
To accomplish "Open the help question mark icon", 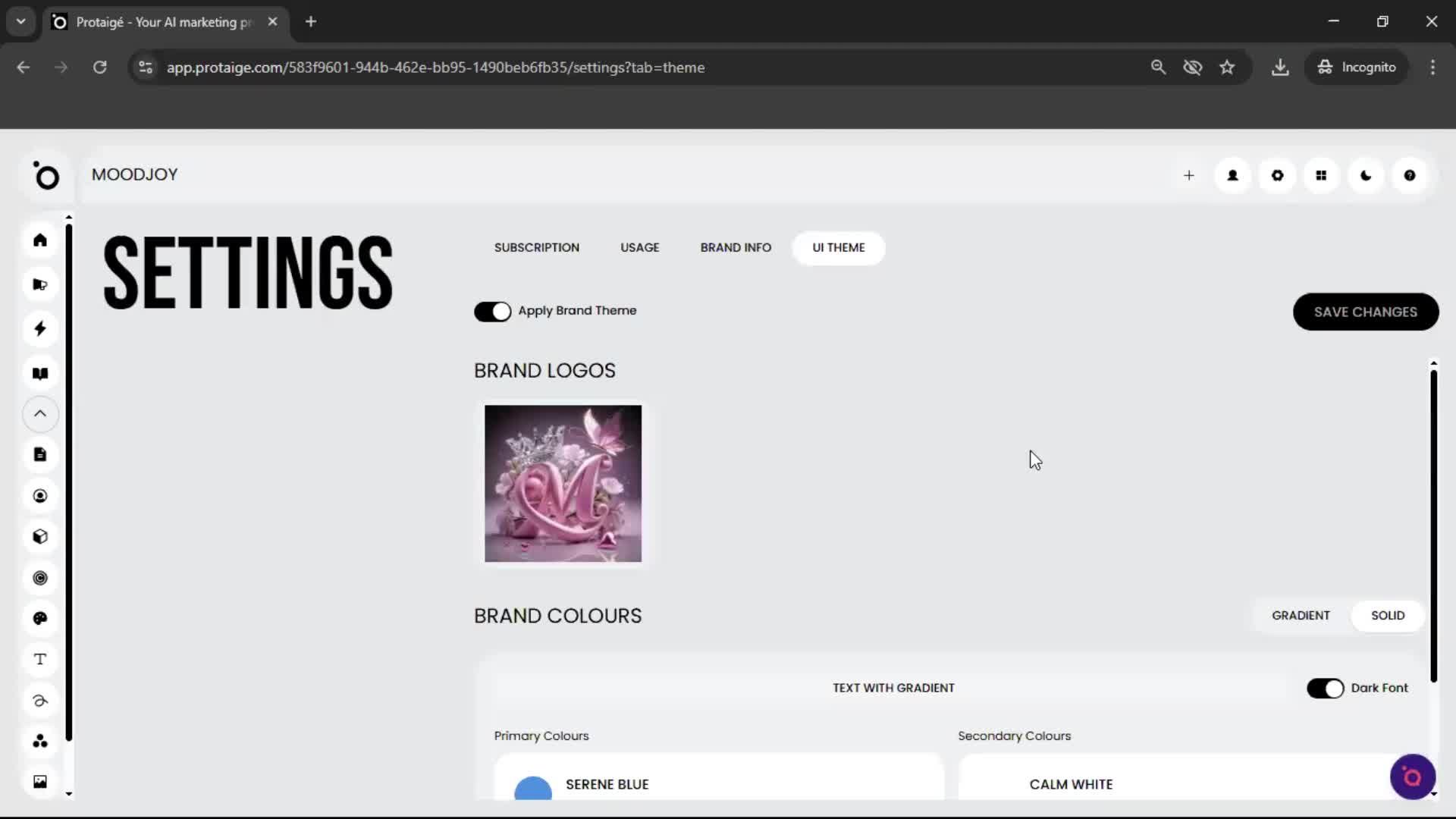I will [x=1410, y=175].
